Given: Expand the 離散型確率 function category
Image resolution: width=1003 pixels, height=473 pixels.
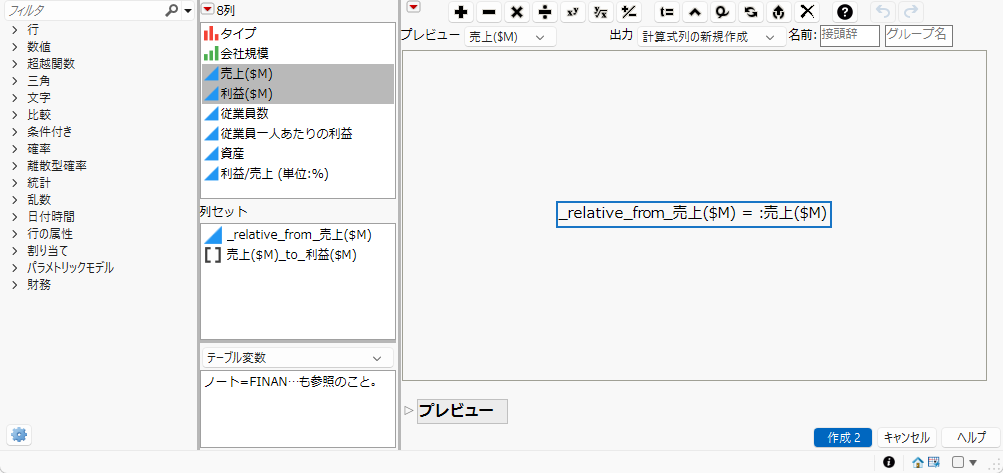Looking at the screenshot, I should [x=15, y=166].
